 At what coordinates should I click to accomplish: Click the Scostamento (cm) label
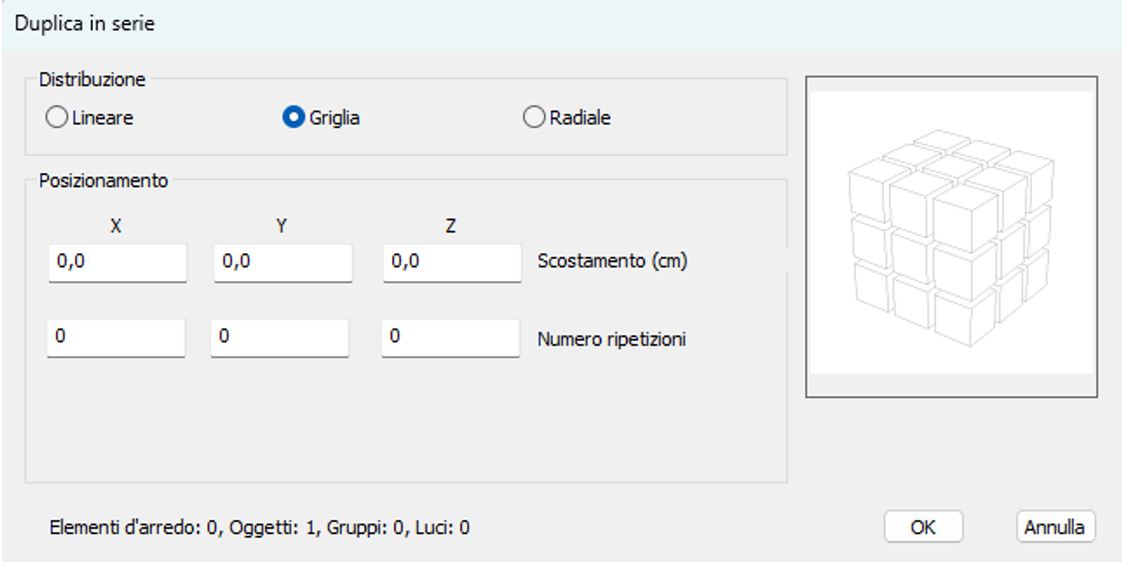tap(612, 262)
